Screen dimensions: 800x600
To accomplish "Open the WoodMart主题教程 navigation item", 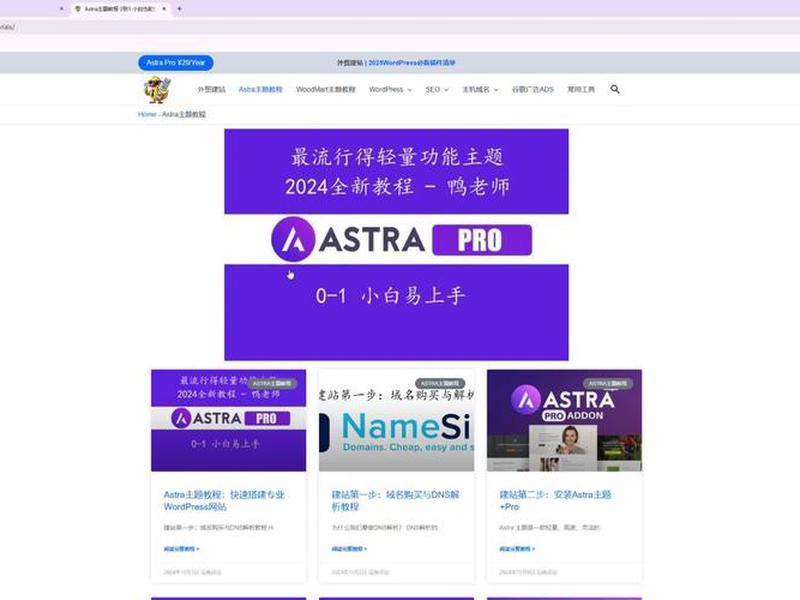I will click(x=326, y=89).
